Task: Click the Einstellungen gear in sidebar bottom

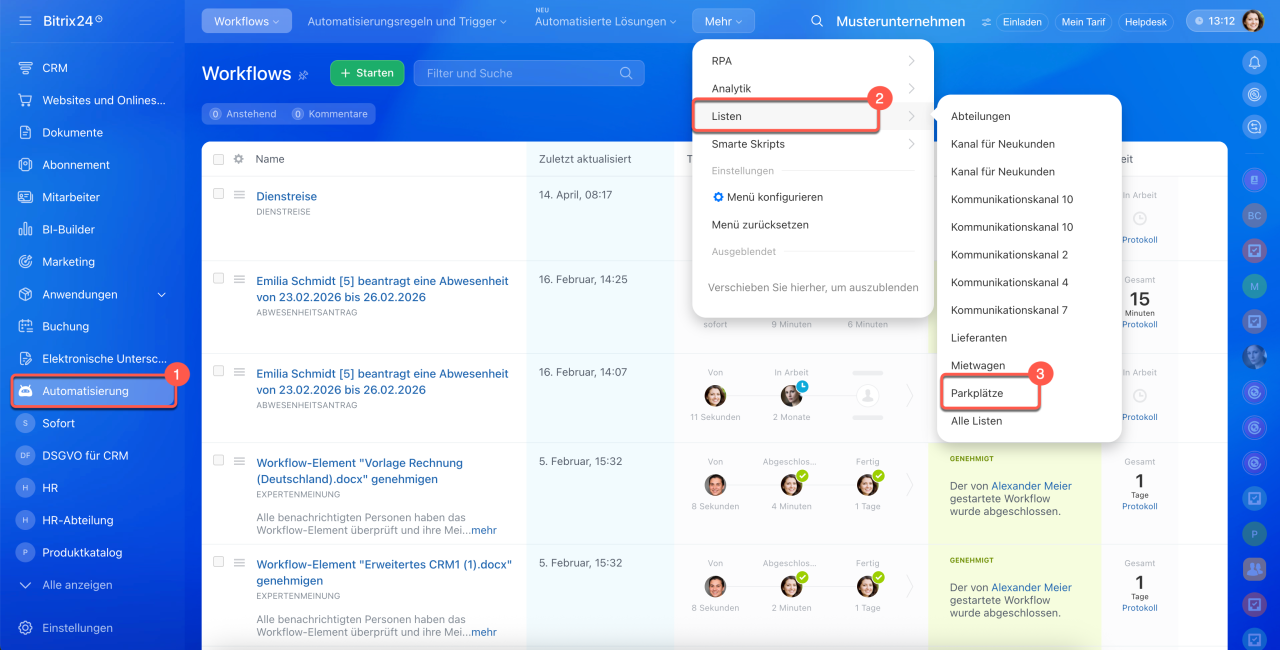Action: point(26,628)
